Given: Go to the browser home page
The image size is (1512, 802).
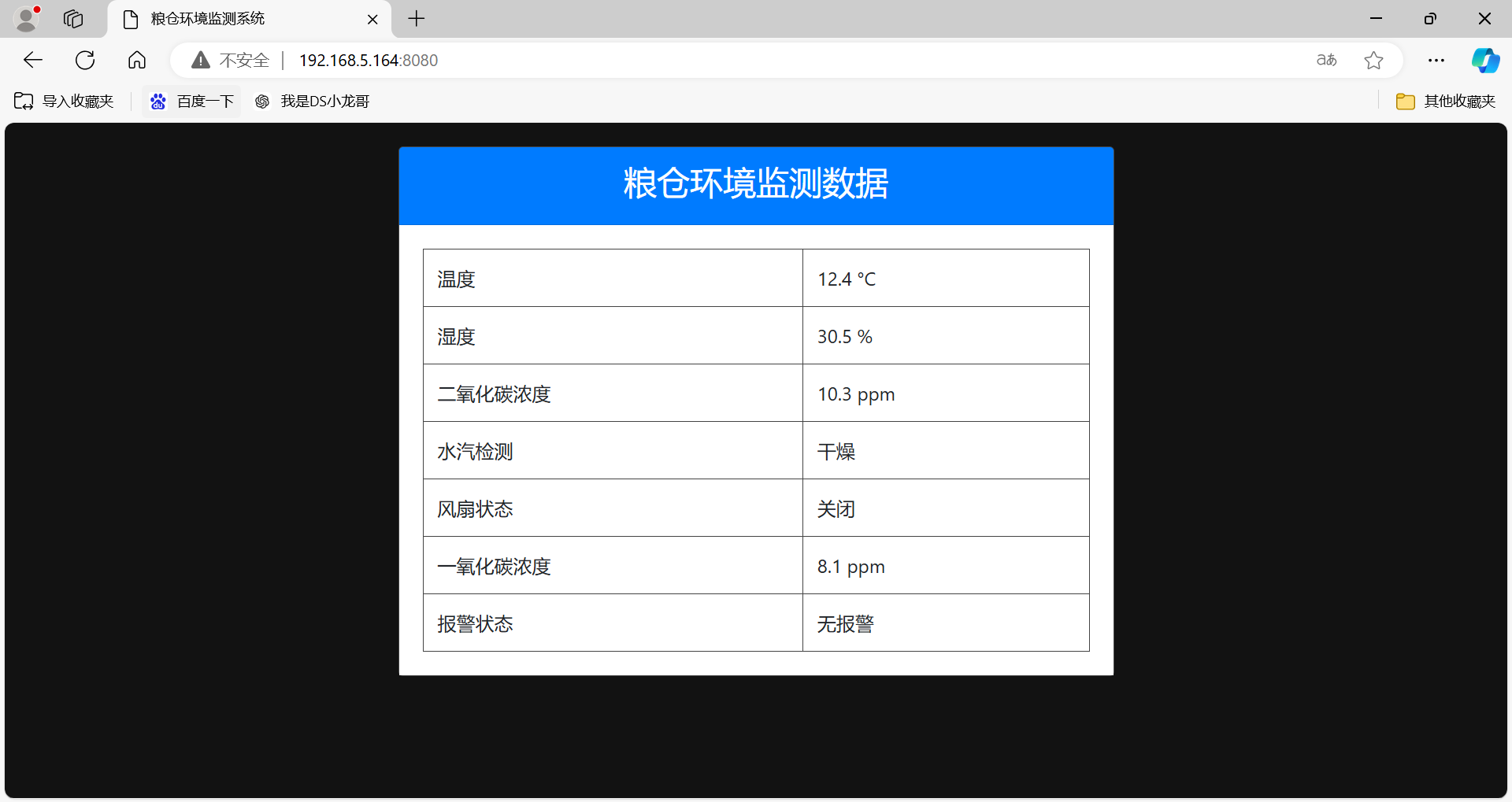Looking at the screenshot, I should point(137,60).
